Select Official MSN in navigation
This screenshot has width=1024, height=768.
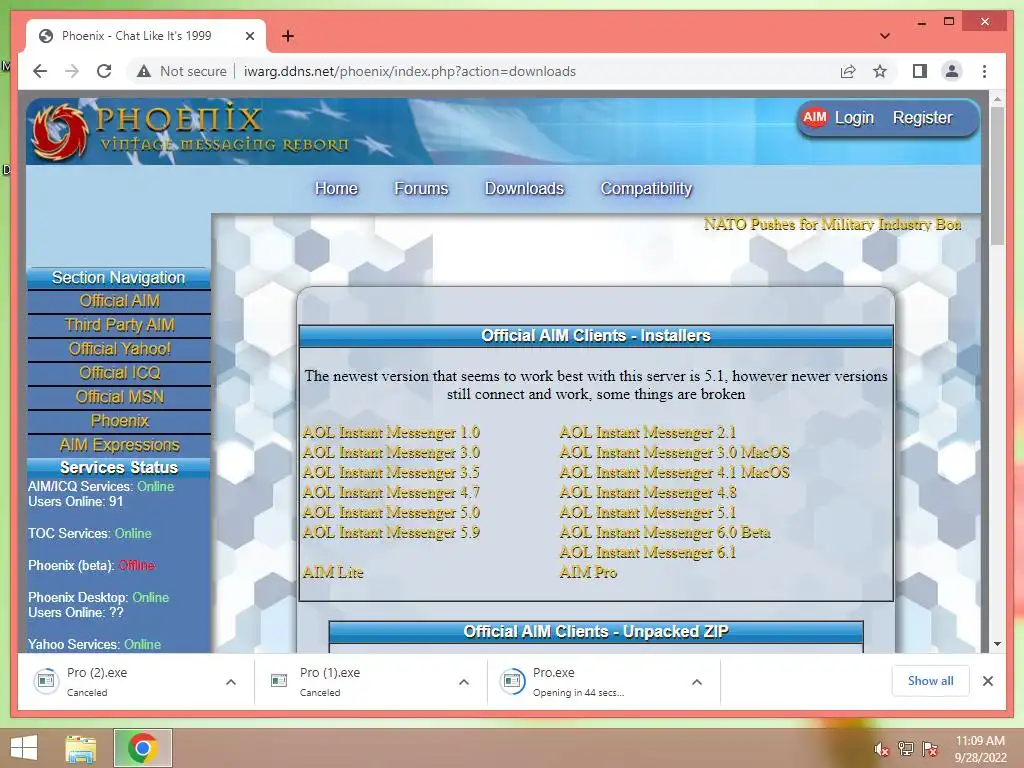(x=119, y=397)
